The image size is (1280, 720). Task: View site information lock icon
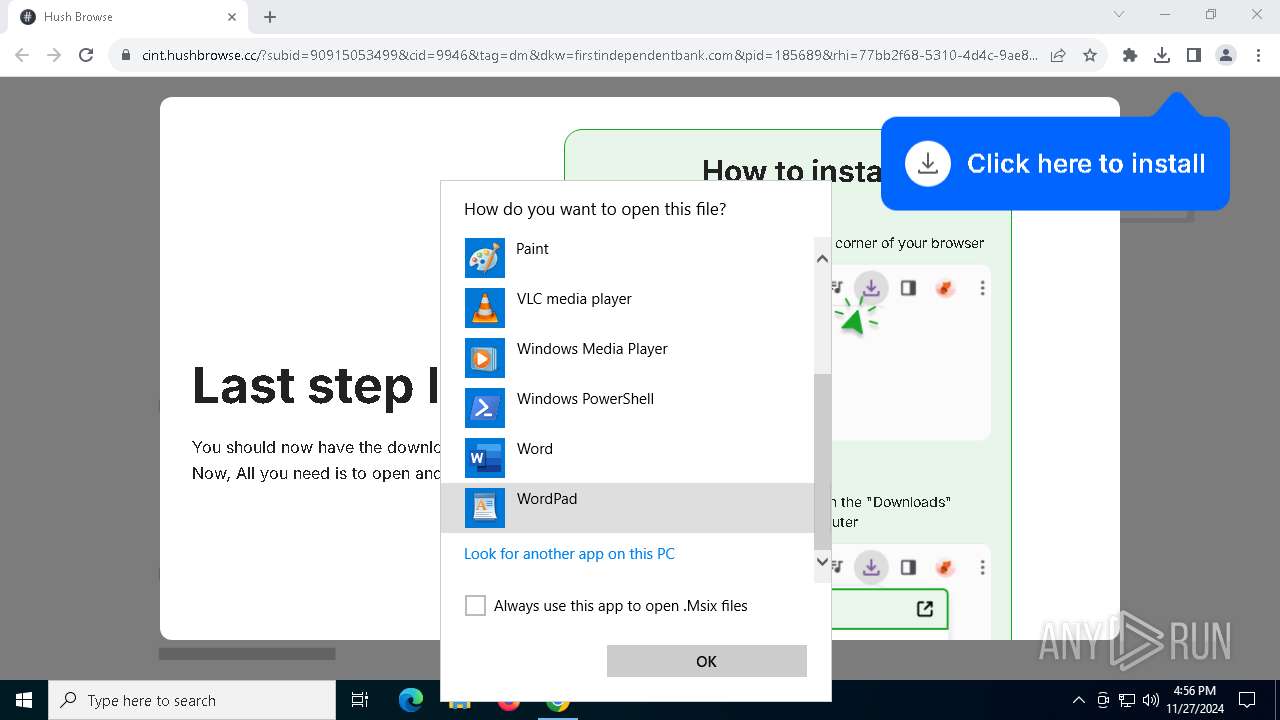[126, 56]
